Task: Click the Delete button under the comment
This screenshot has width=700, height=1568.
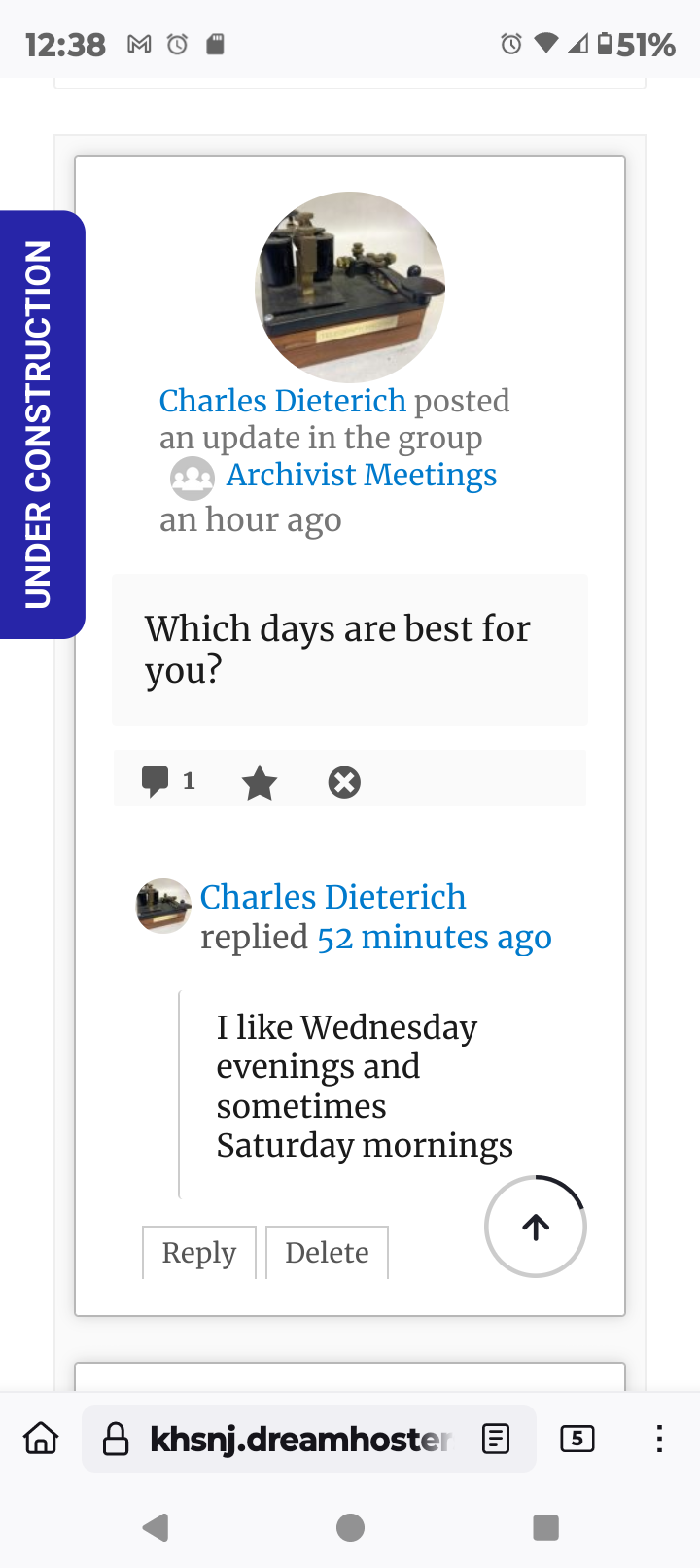Action: 327,1253
